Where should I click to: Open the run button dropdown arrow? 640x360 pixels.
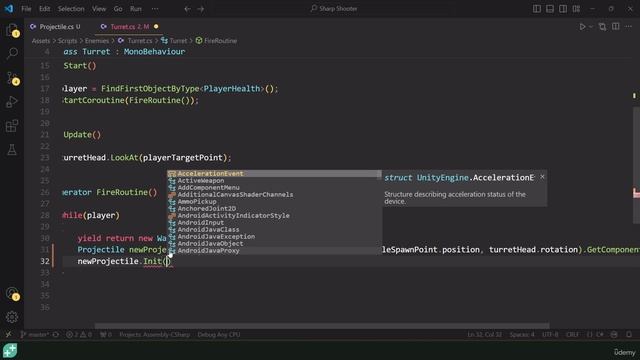(x=591, y=27)
